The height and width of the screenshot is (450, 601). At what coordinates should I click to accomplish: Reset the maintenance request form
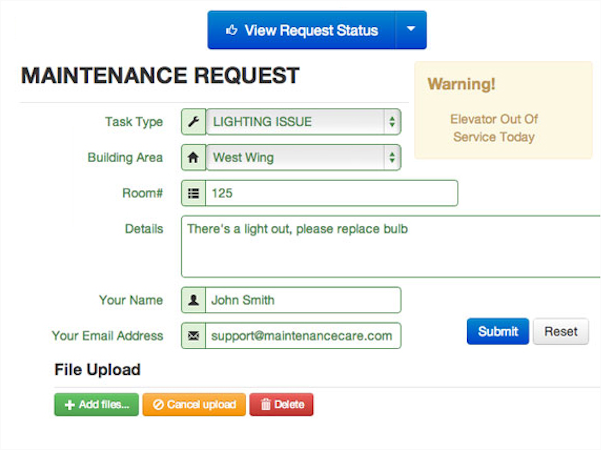click(560, 332)
